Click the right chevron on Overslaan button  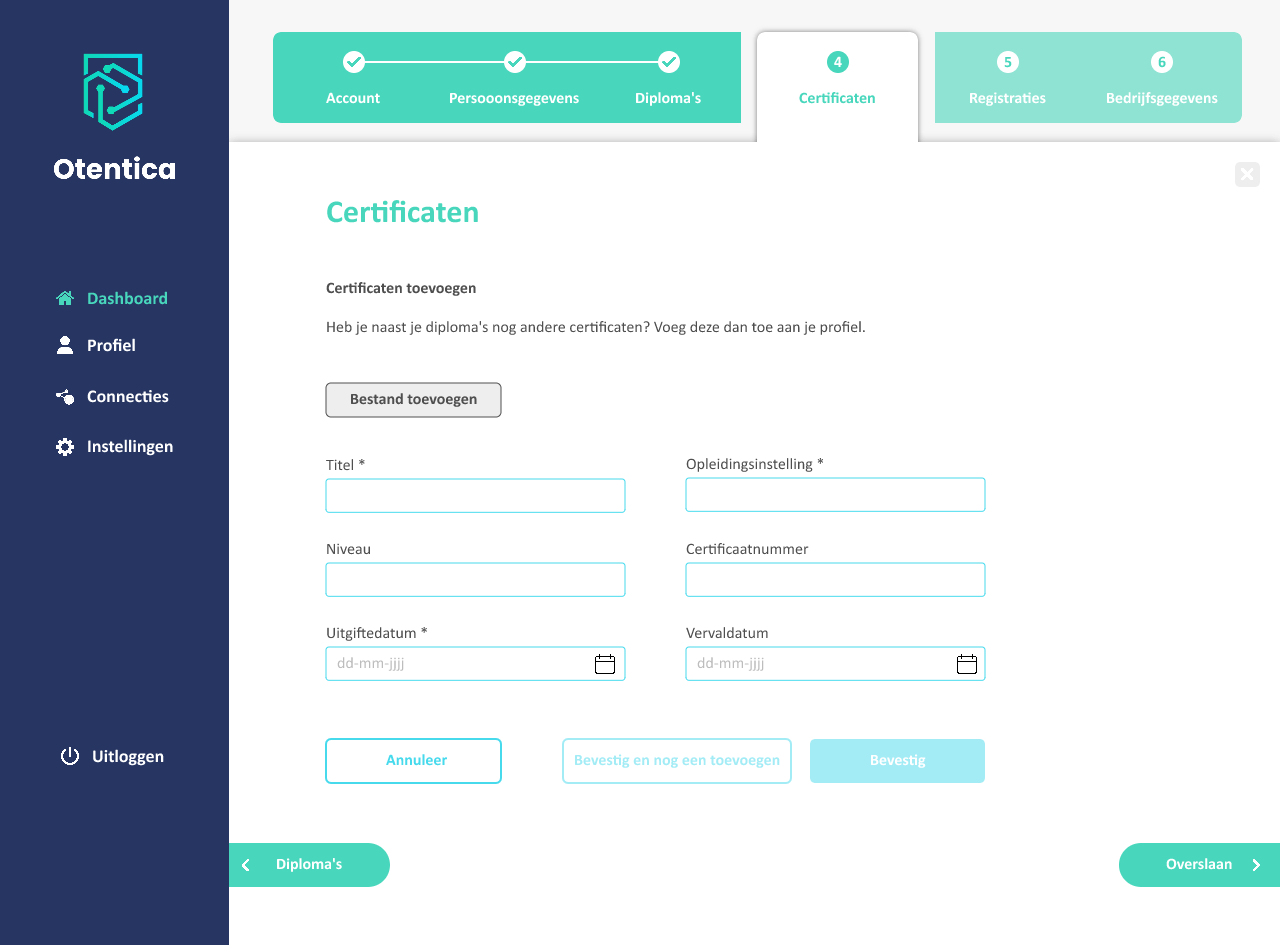1257,865
